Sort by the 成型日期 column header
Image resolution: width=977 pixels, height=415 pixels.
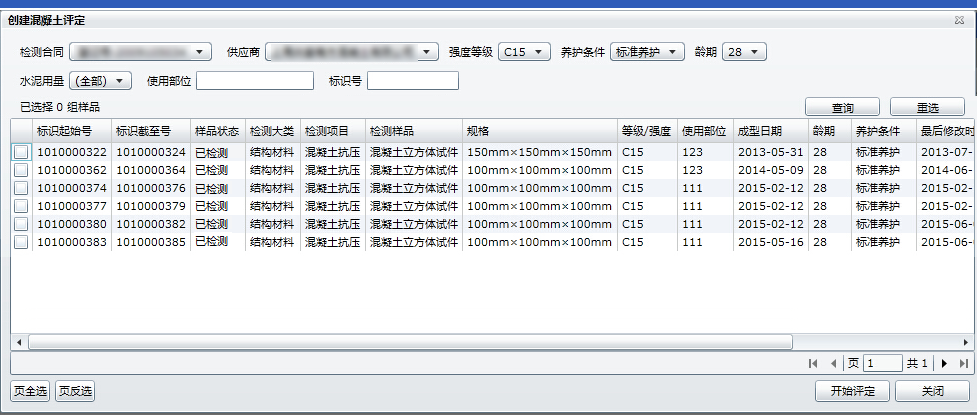[759, 131]
